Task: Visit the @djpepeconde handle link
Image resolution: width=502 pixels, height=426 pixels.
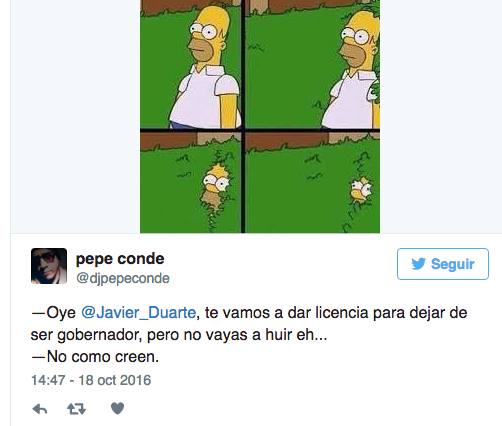Action: click(x=123, y=278)
